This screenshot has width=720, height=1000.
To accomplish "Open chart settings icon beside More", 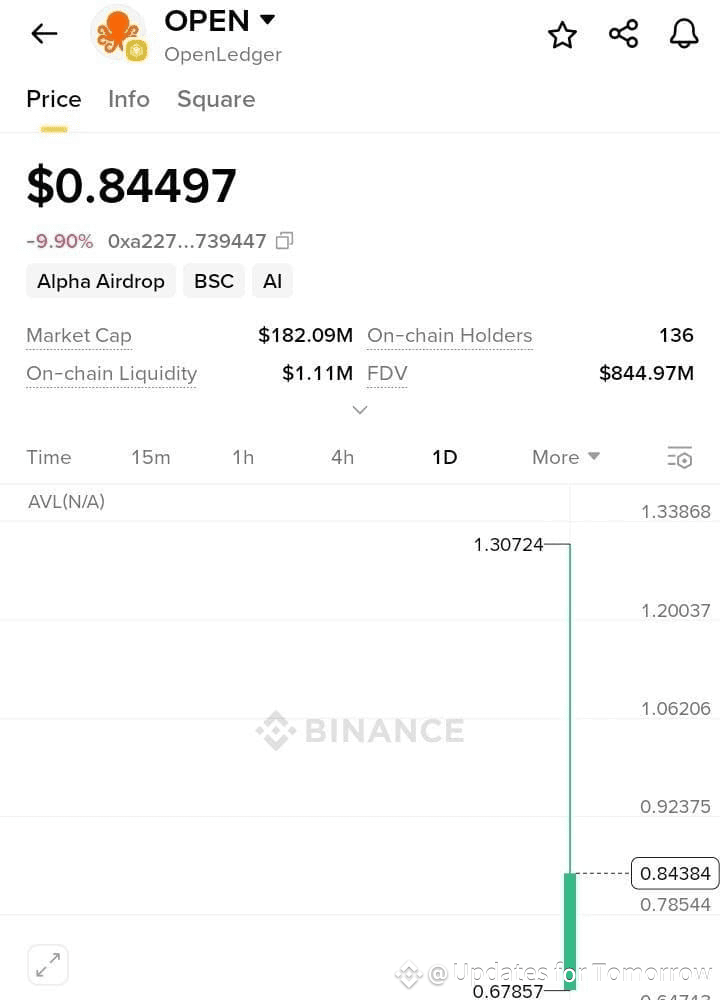I will pyautogui.click(x=680, y=457).
